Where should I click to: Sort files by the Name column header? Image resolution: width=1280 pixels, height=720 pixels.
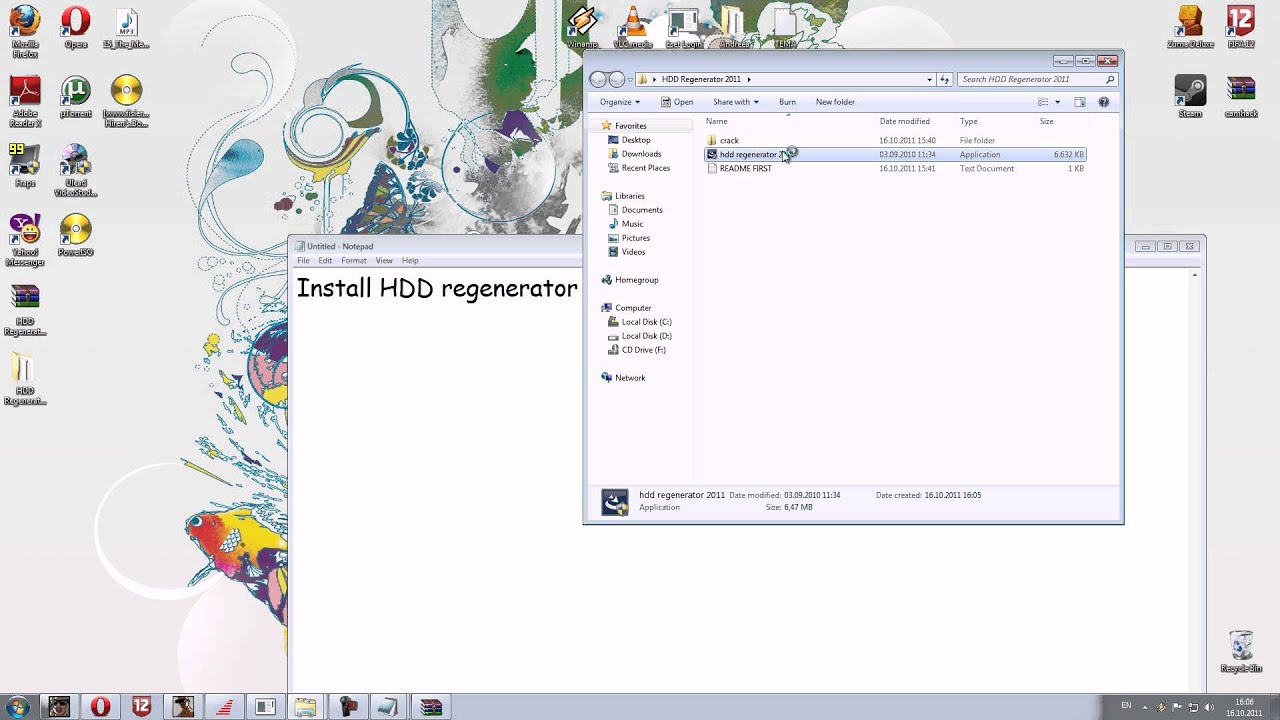[x=717, y=122]
